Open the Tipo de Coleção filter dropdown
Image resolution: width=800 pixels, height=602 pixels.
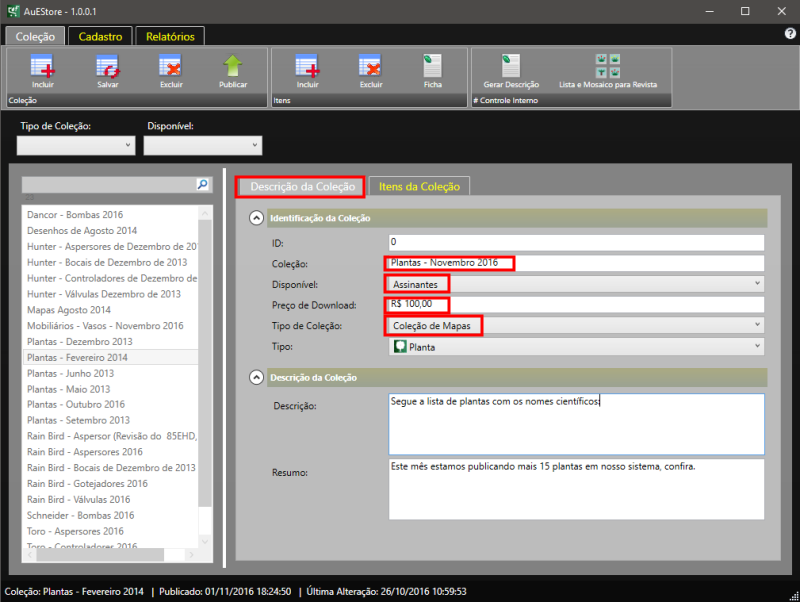pos(77,146)
